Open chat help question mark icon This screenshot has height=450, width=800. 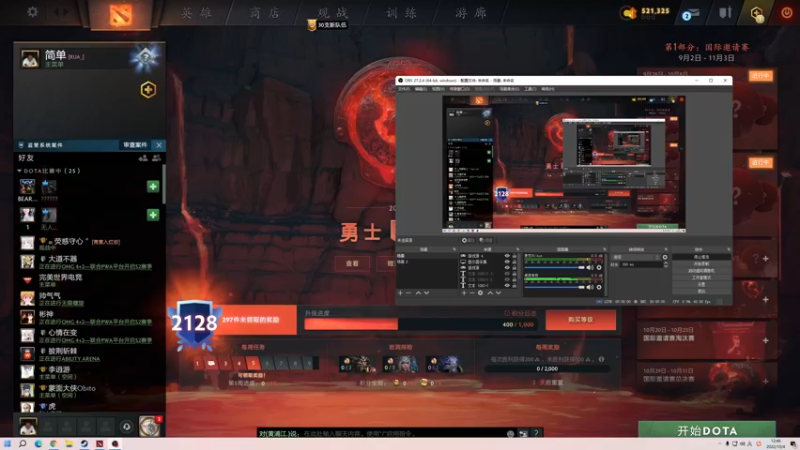[536, 433]
